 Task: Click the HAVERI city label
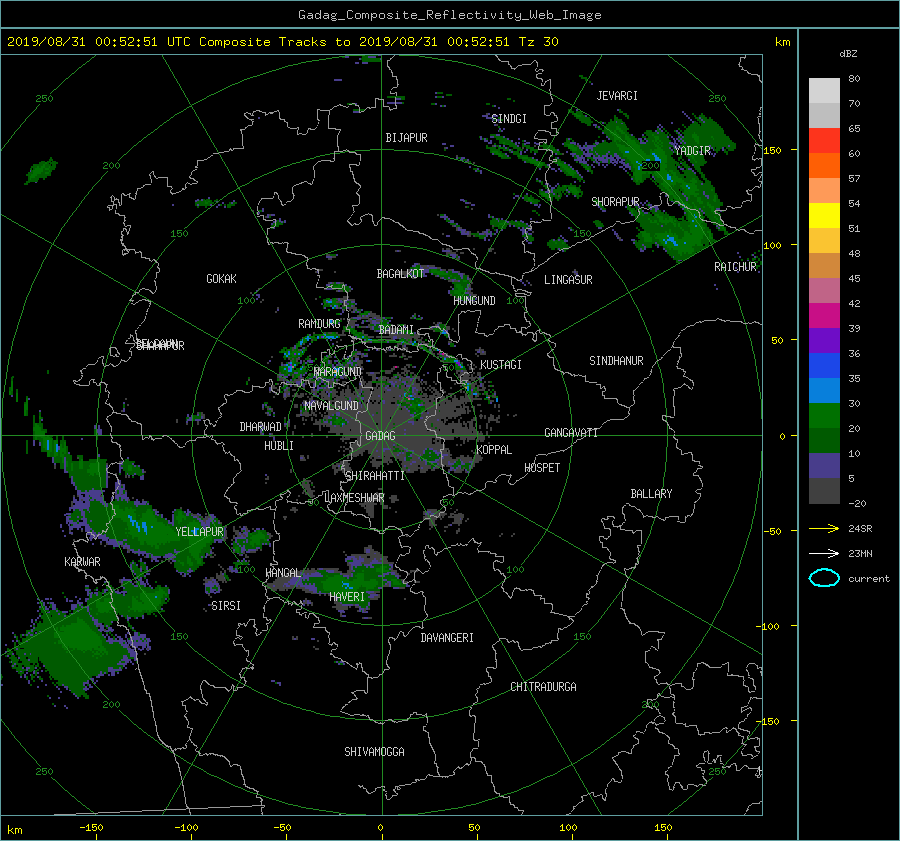tap(347, 597)
